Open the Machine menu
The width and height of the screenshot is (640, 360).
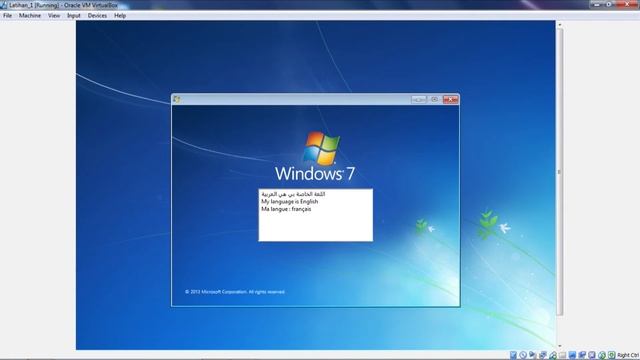pos(30,16)
